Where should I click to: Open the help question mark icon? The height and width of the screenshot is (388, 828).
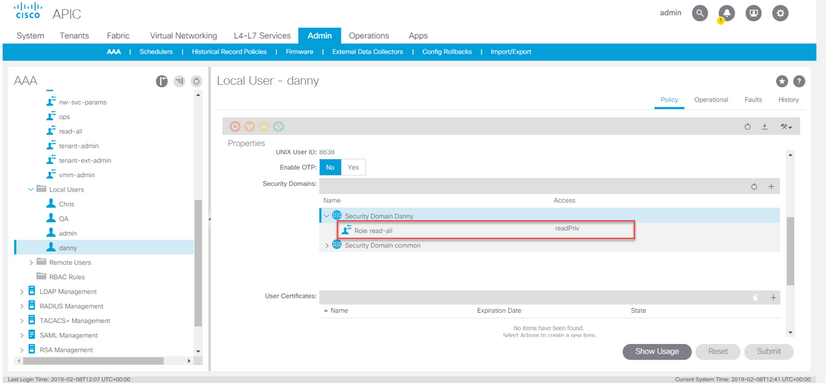[x=799, y=81]
